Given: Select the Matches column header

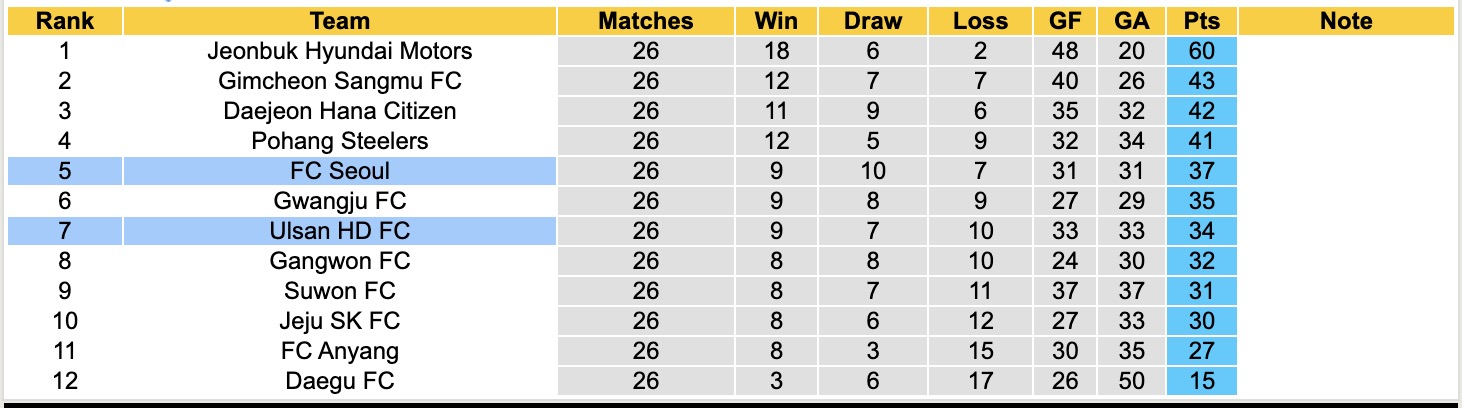Looking at the screenshot, I should pos(646,21).
